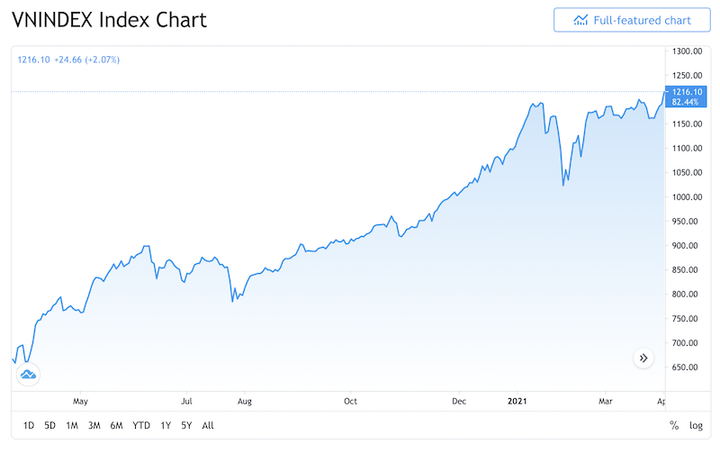Image resolution: width=720 pixels, height=455 pixels.
Task: Select the 5D time range
Action: 50,426
